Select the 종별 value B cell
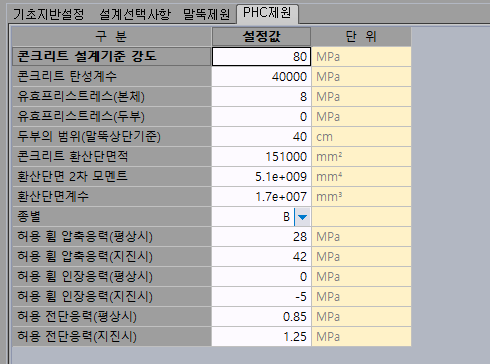The width and height of the screenshot is (490, 364). click(x=253, y=217)
